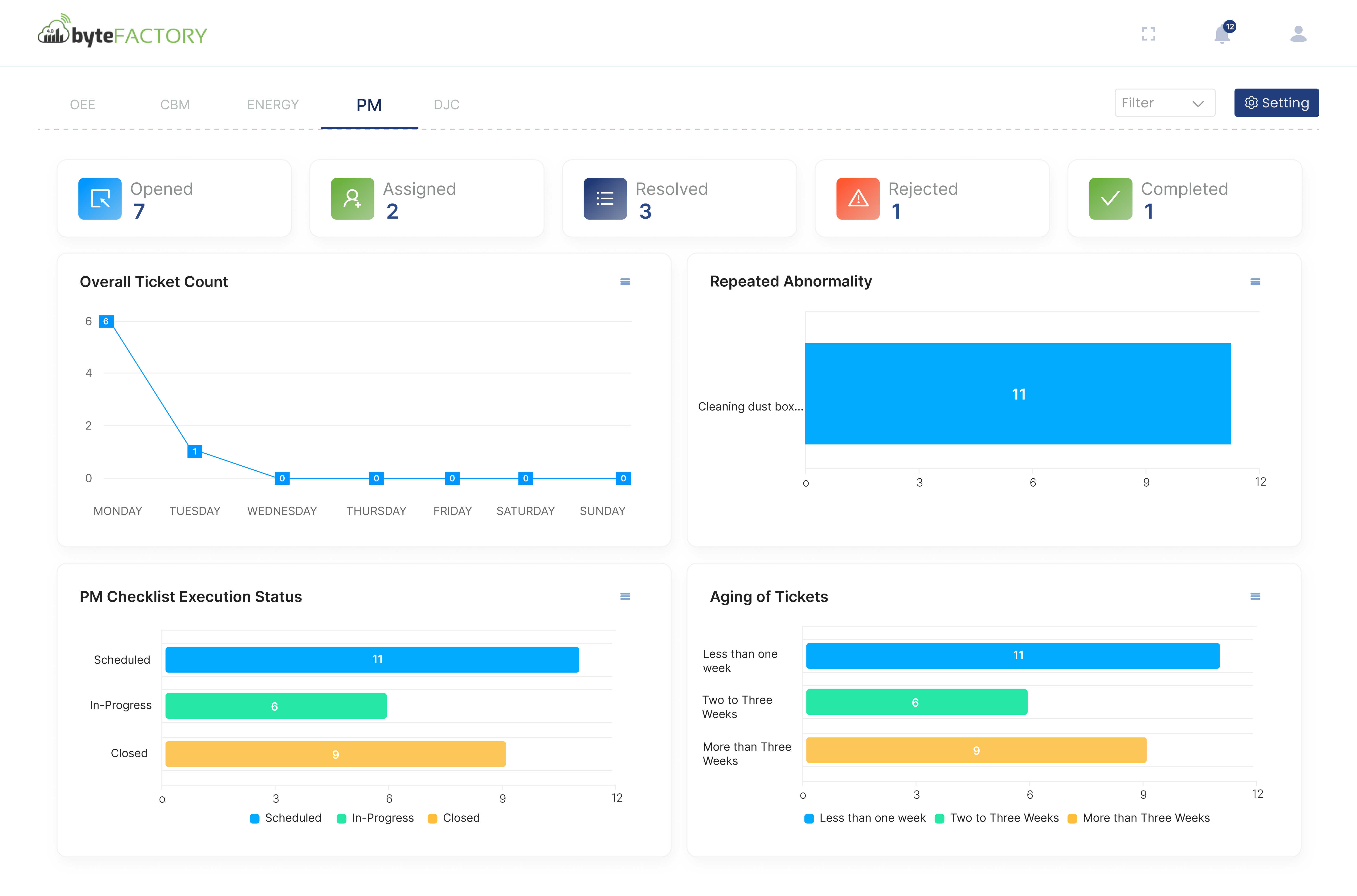Toggle Closed legend item
This screenshot has width=1357, height=896.
(x=454, y=818)
